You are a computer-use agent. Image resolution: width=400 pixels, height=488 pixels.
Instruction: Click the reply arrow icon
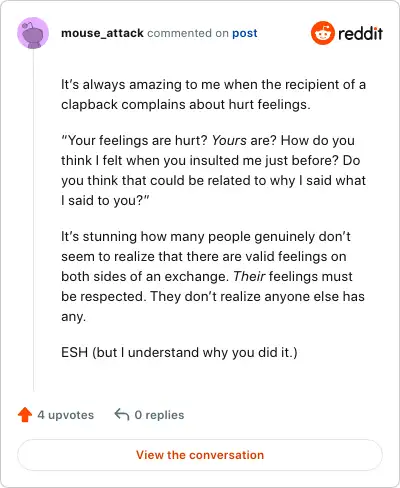coord(122,415)
